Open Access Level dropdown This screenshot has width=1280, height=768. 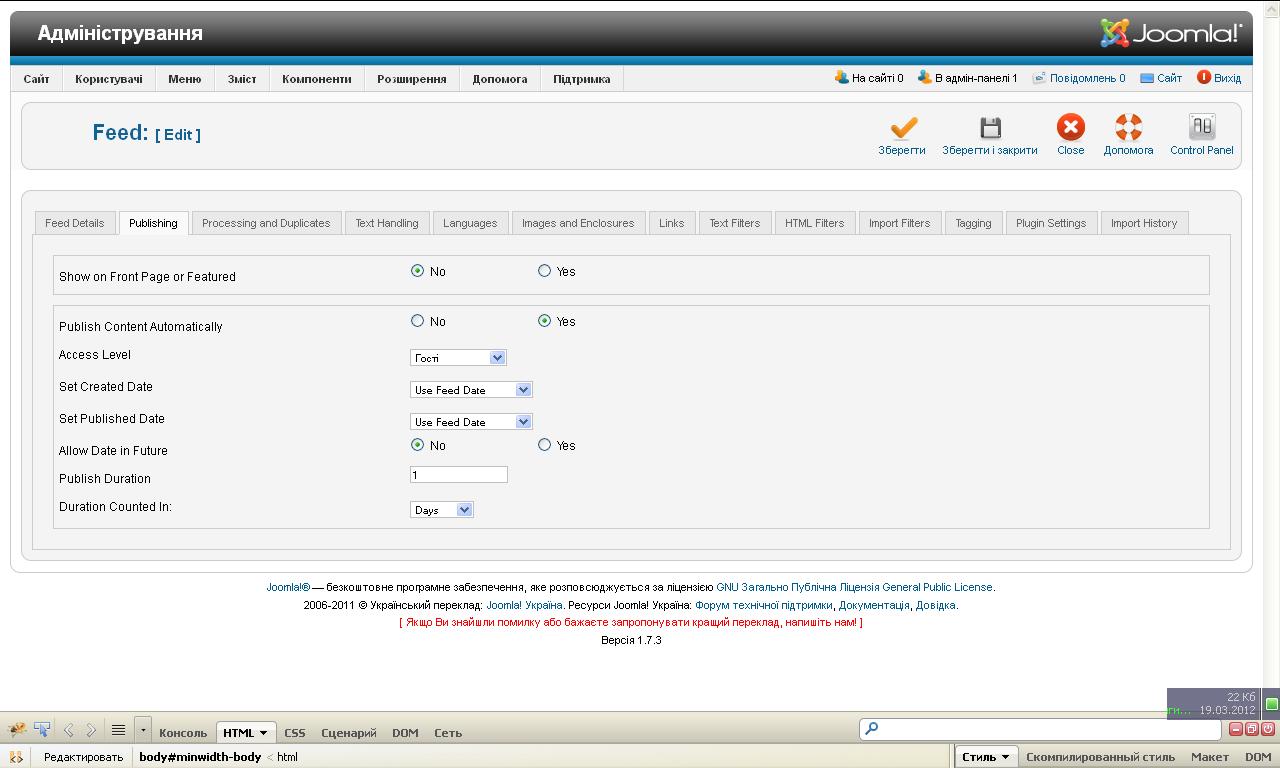[458, 358]
